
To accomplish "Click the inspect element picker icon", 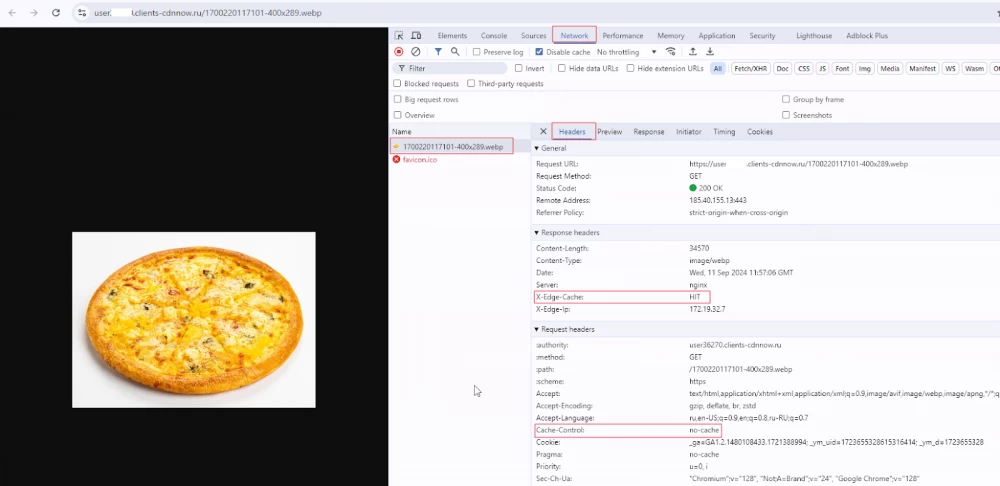I will coord(399,35).
